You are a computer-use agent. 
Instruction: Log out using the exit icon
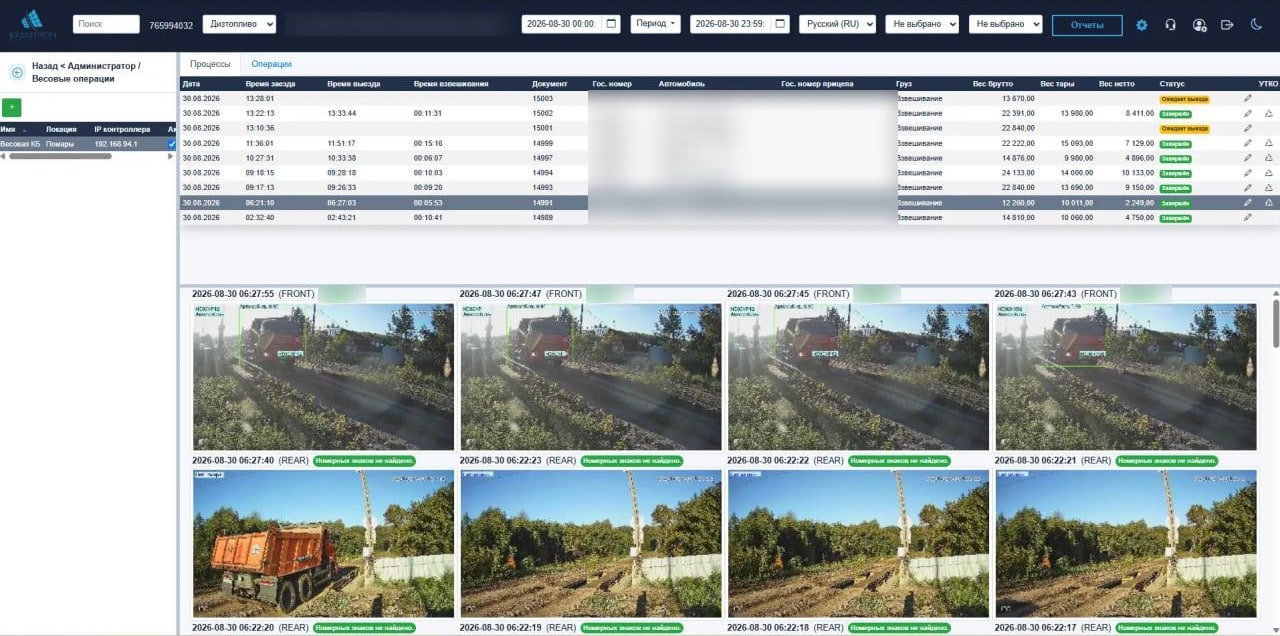[x=1227, y=25]
